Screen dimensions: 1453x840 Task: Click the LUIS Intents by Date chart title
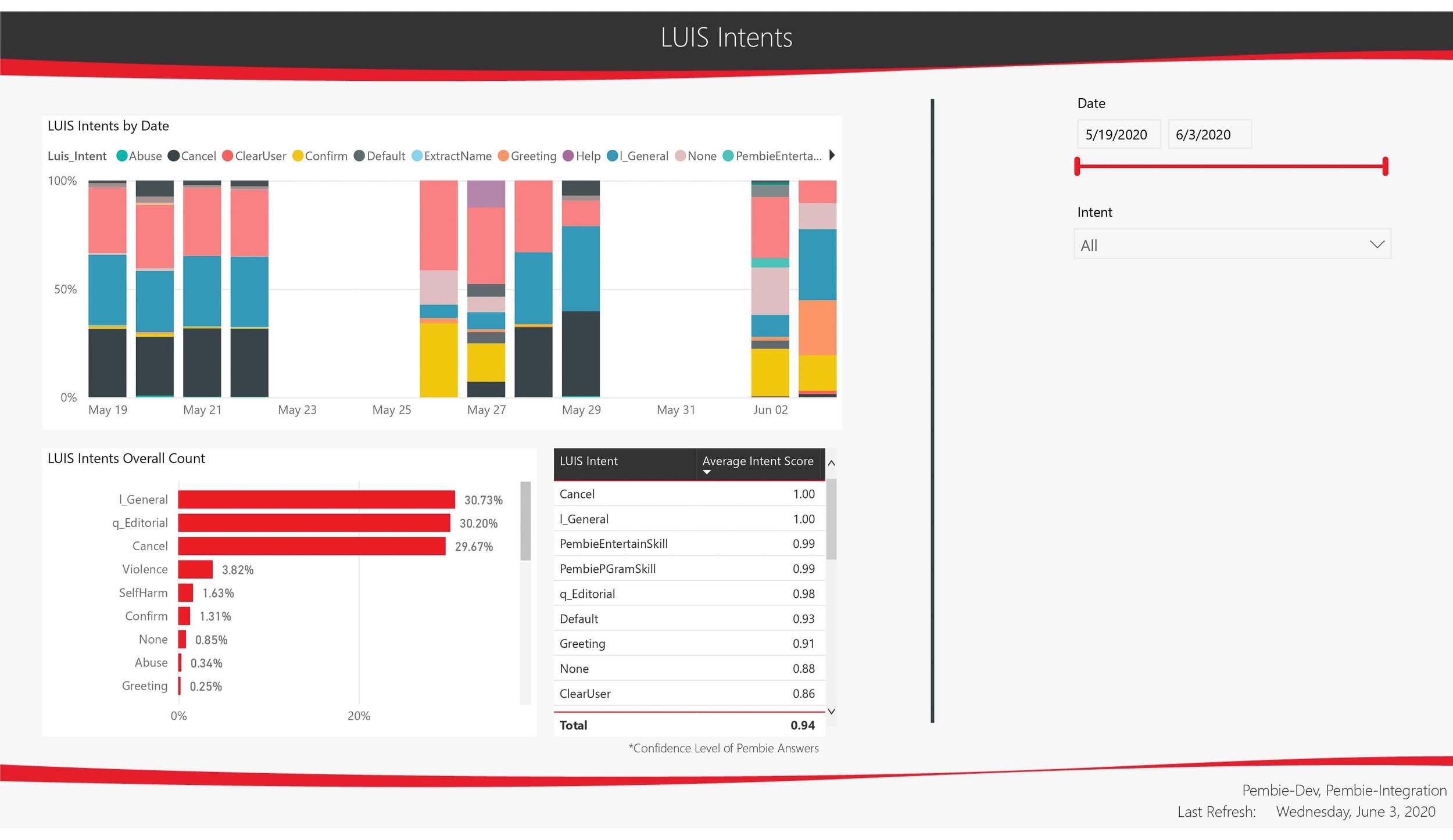click(108, 126)
